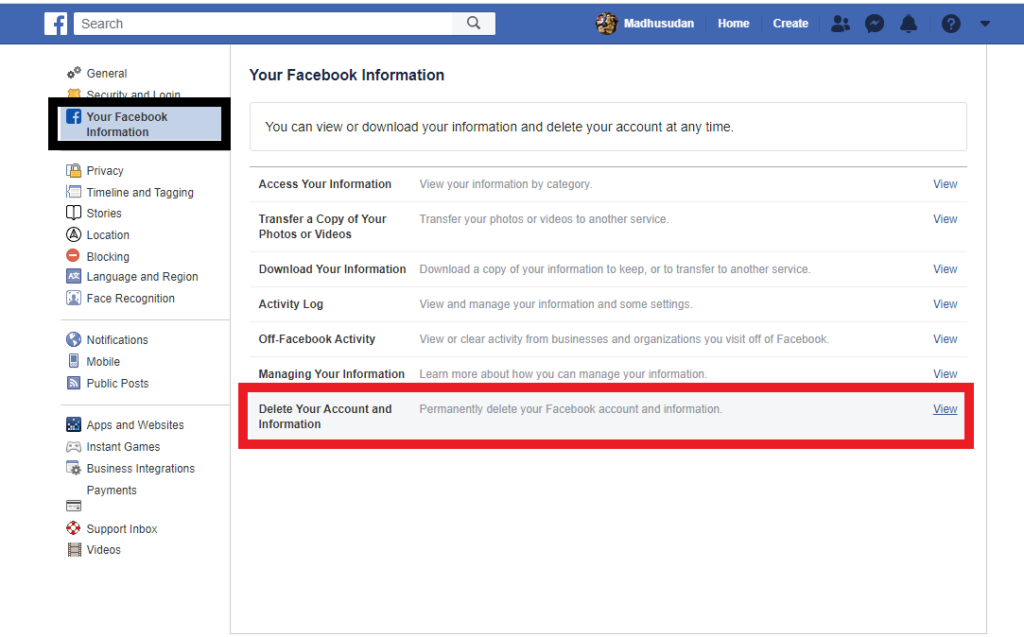Open the Home link

pos(733,24)
